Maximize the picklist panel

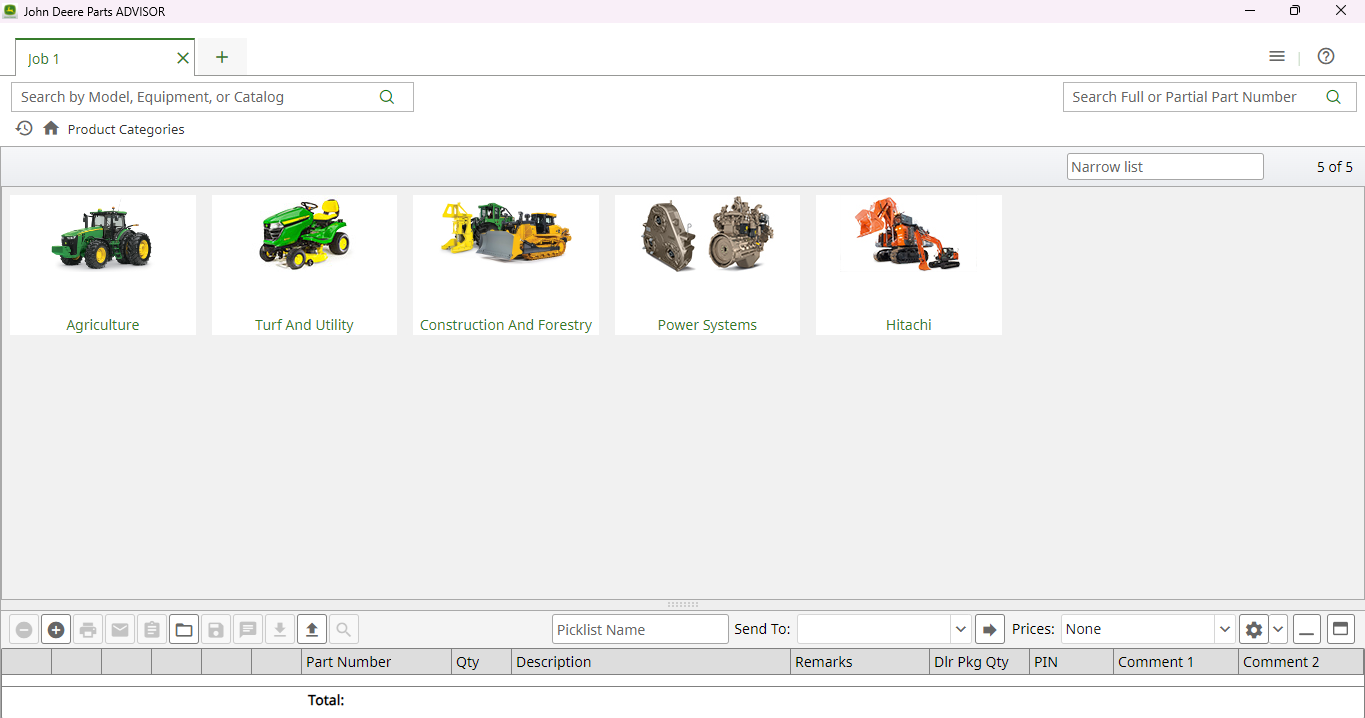(x=1341, y=630)
